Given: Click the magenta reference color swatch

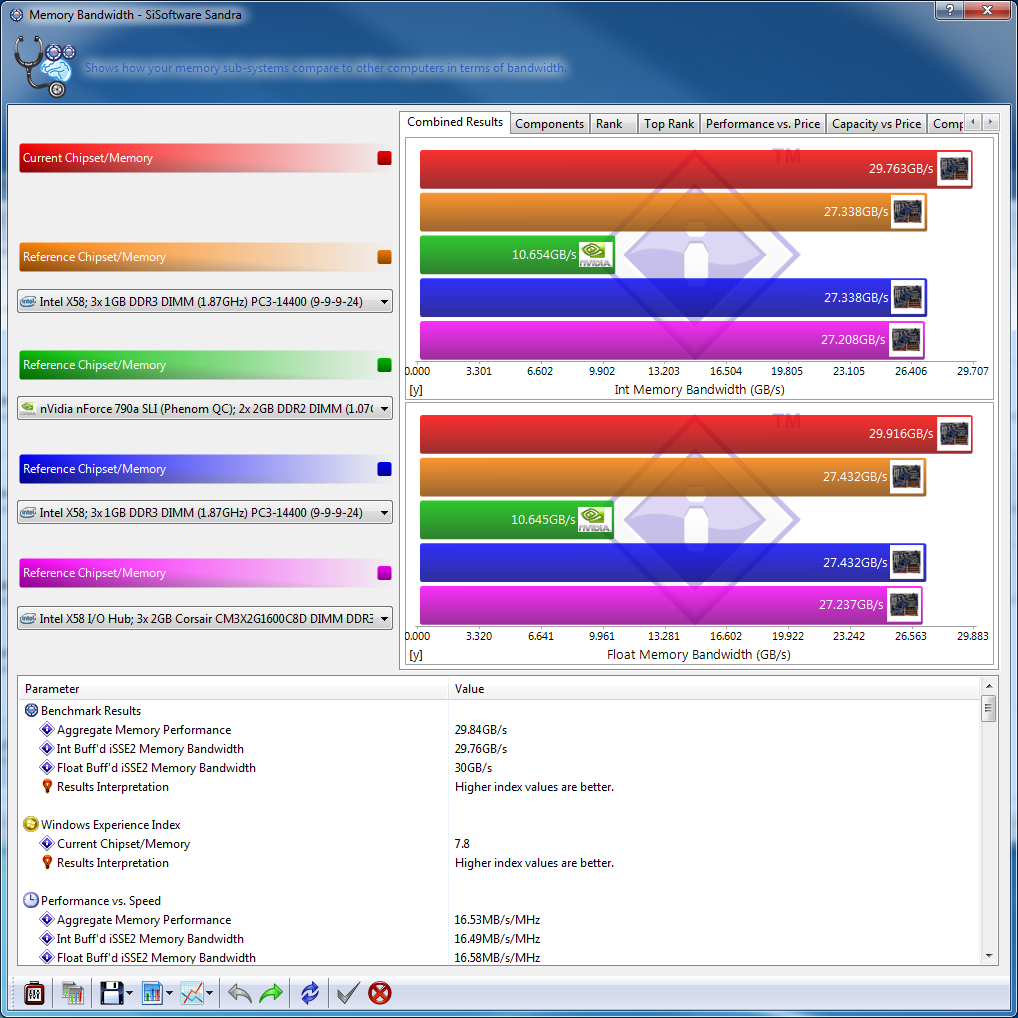Looking at the screenshot, I should pyautogui.click(x=384, y=573).
